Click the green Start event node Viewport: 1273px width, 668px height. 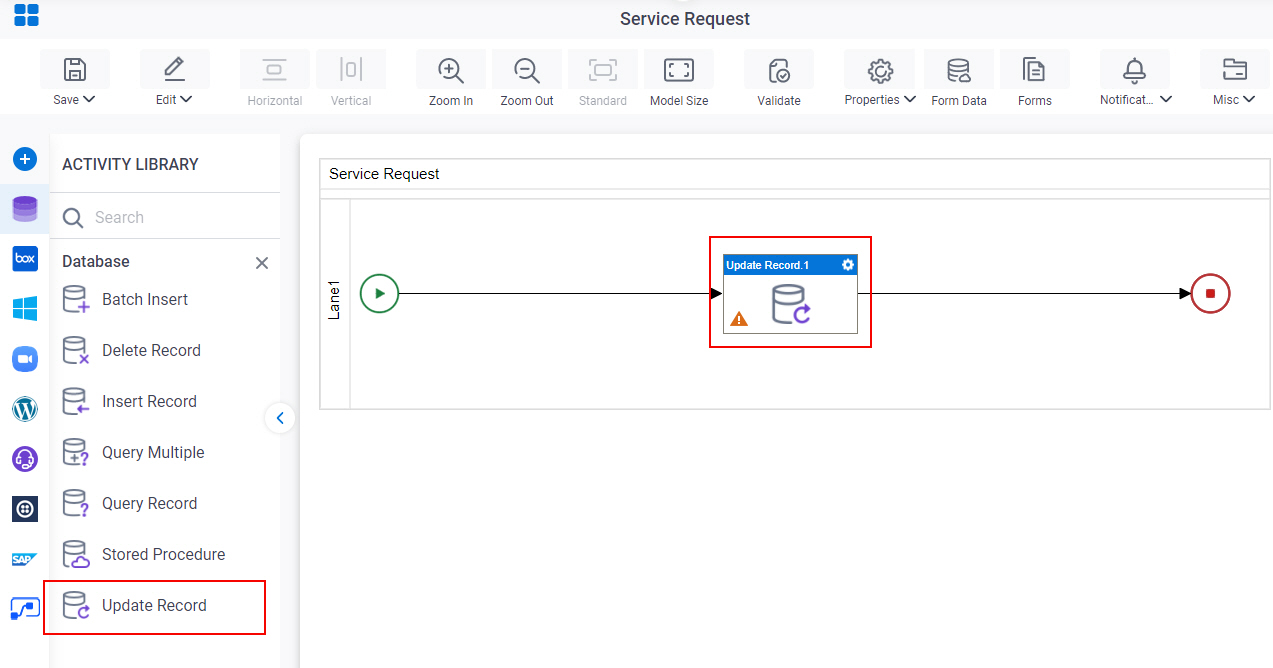click(x=379, y=293)
